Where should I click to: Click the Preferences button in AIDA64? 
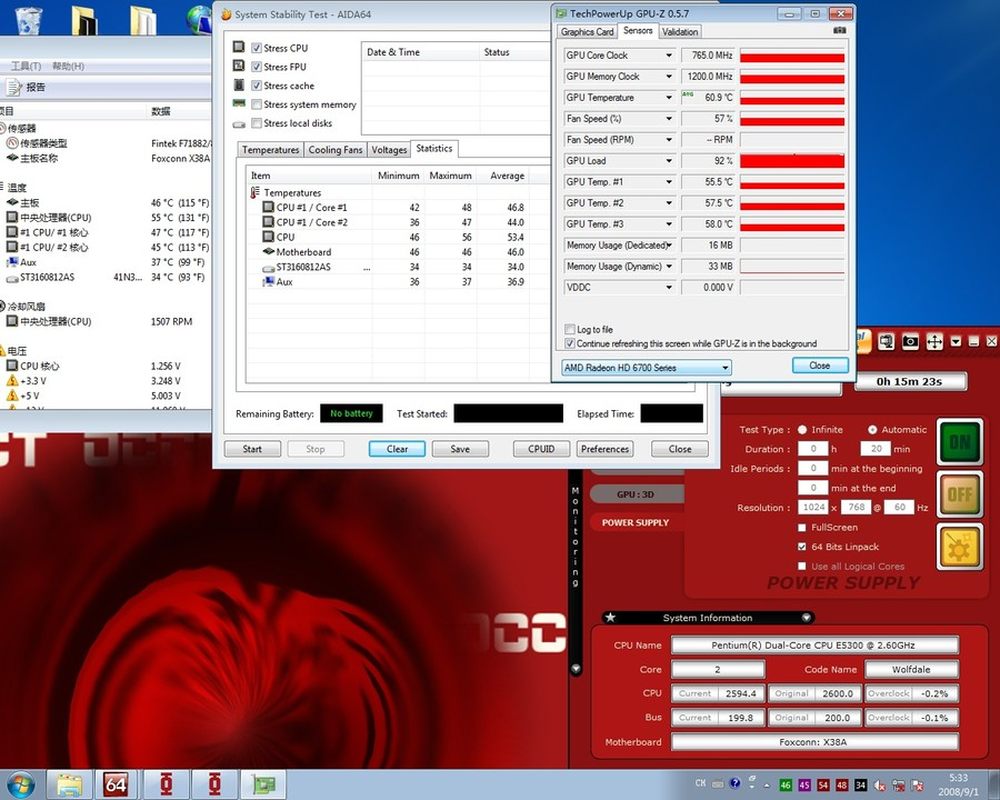605,449
